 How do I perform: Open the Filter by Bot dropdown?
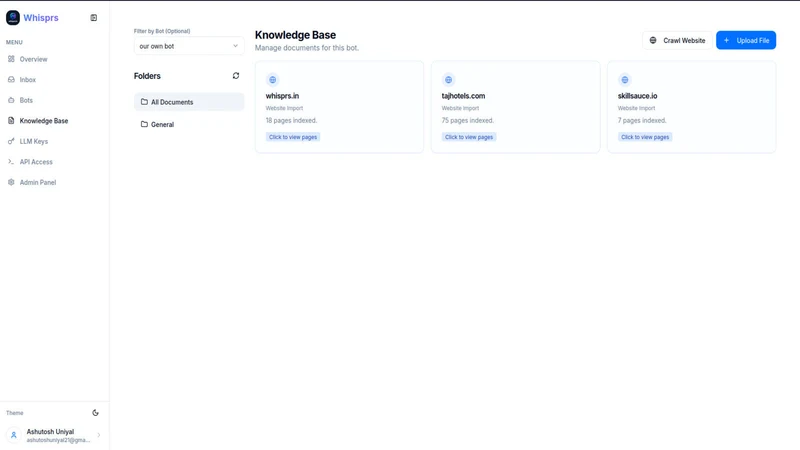pos(189,46)
